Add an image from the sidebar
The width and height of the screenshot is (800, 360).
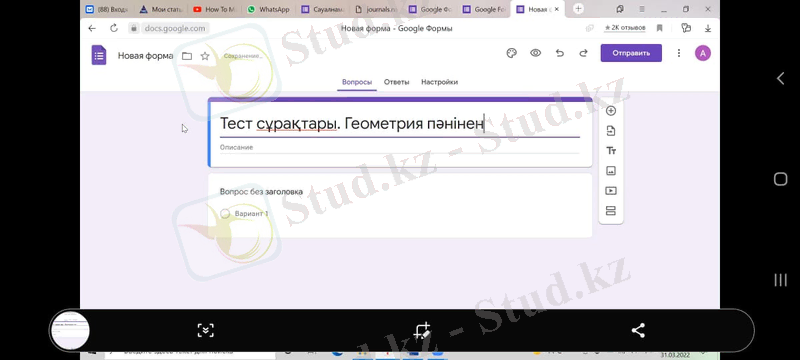611,171
